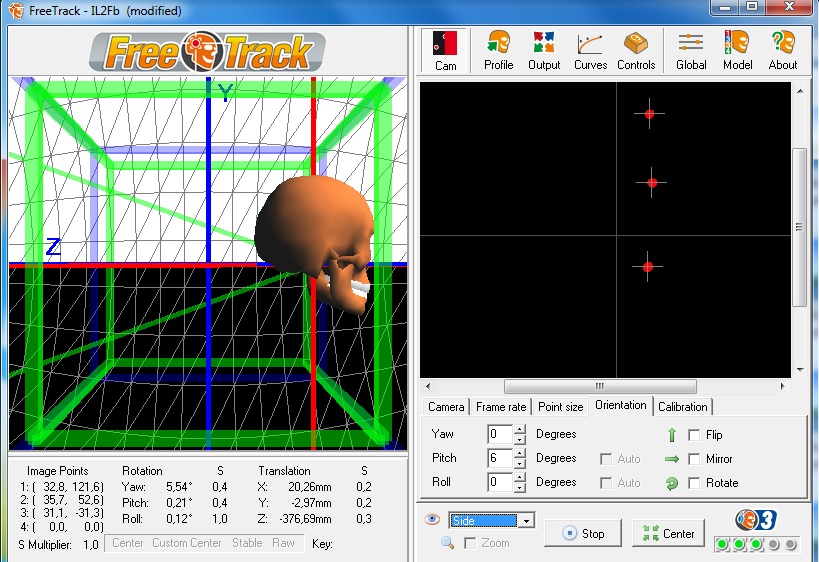
Task: Click the Stop tracking button
Action: [x=583, y=533]
